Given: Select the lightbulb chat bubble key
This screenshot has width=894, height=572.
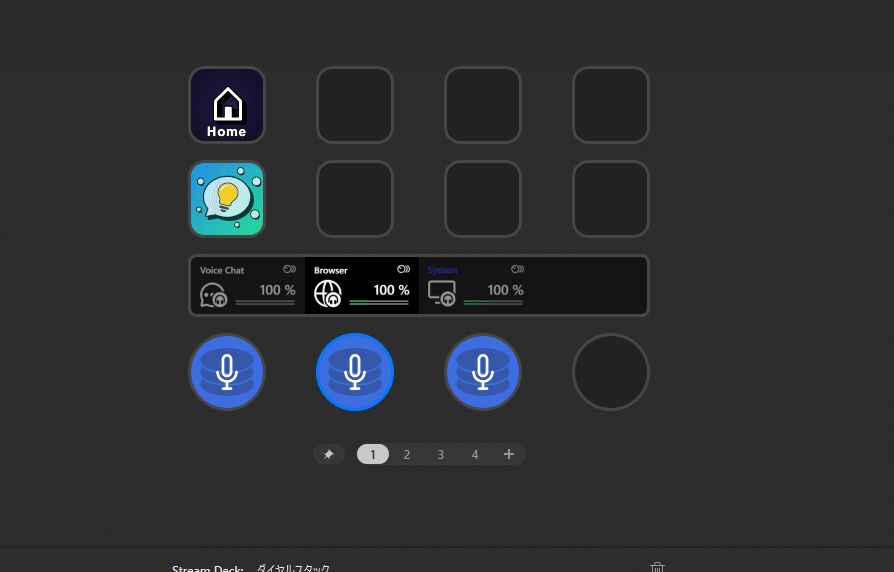Looking at the screenshot, I should coord(227,199).
